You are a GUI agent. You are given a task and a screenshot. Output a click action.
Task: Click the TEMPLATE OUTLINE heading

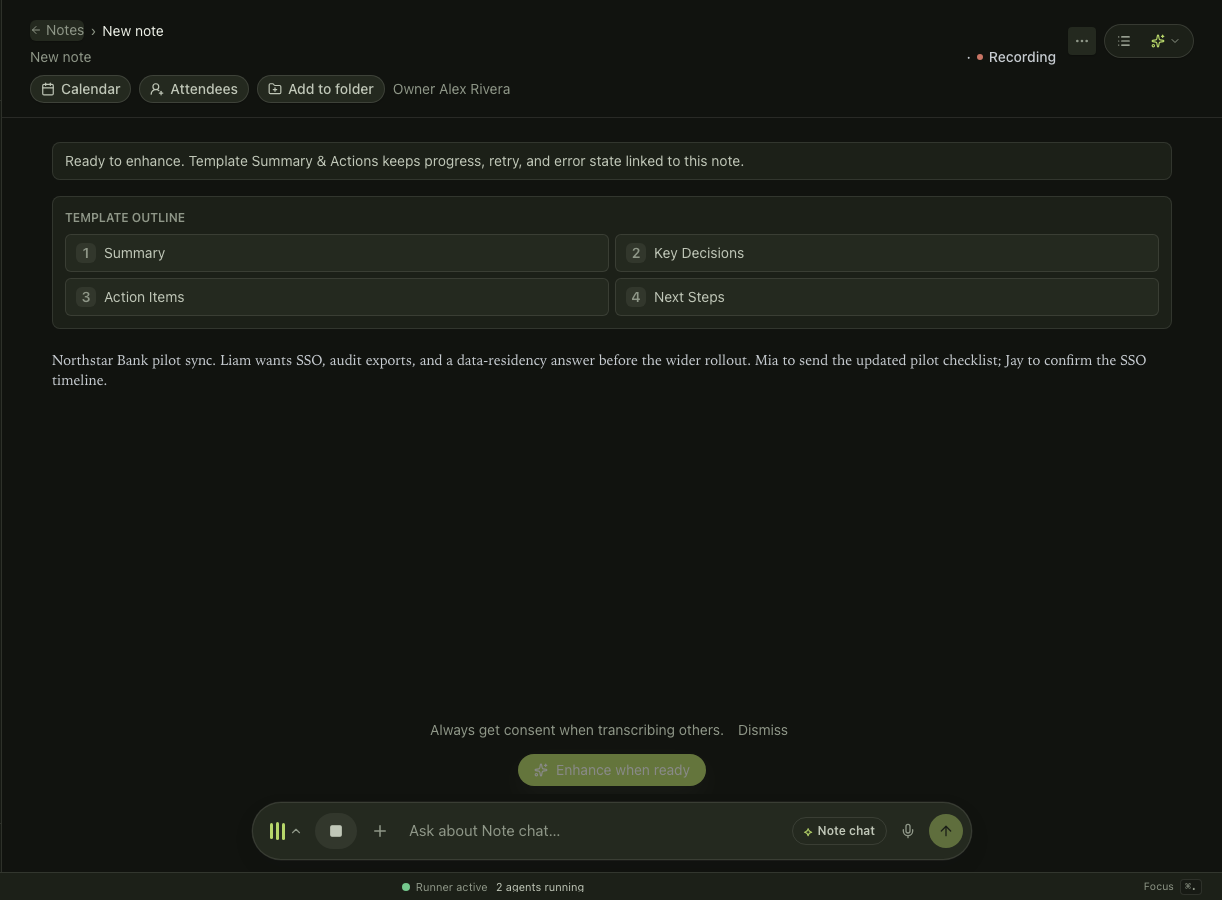(125, 217)
